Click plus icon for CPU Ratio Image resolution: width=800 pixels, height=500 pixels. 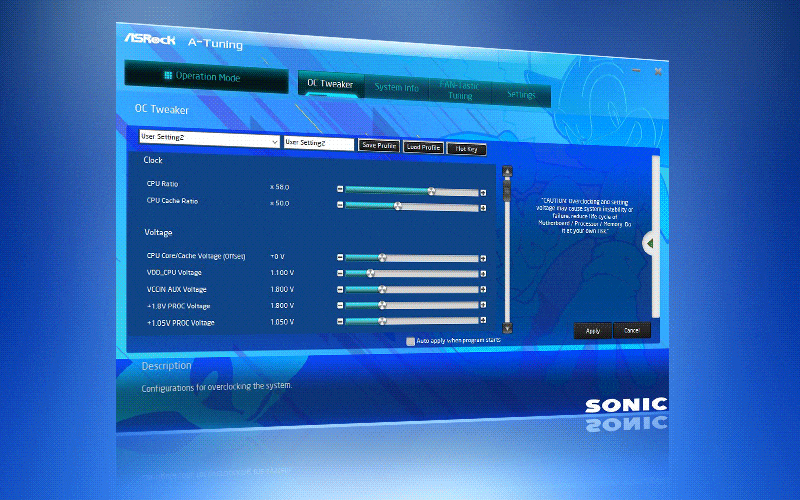pyautogui.click(x=484, y=191)
